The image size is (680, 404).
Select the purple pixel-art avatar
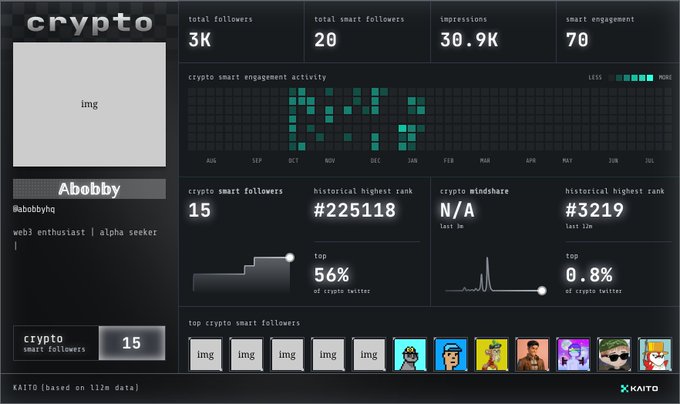coord(573,354)
